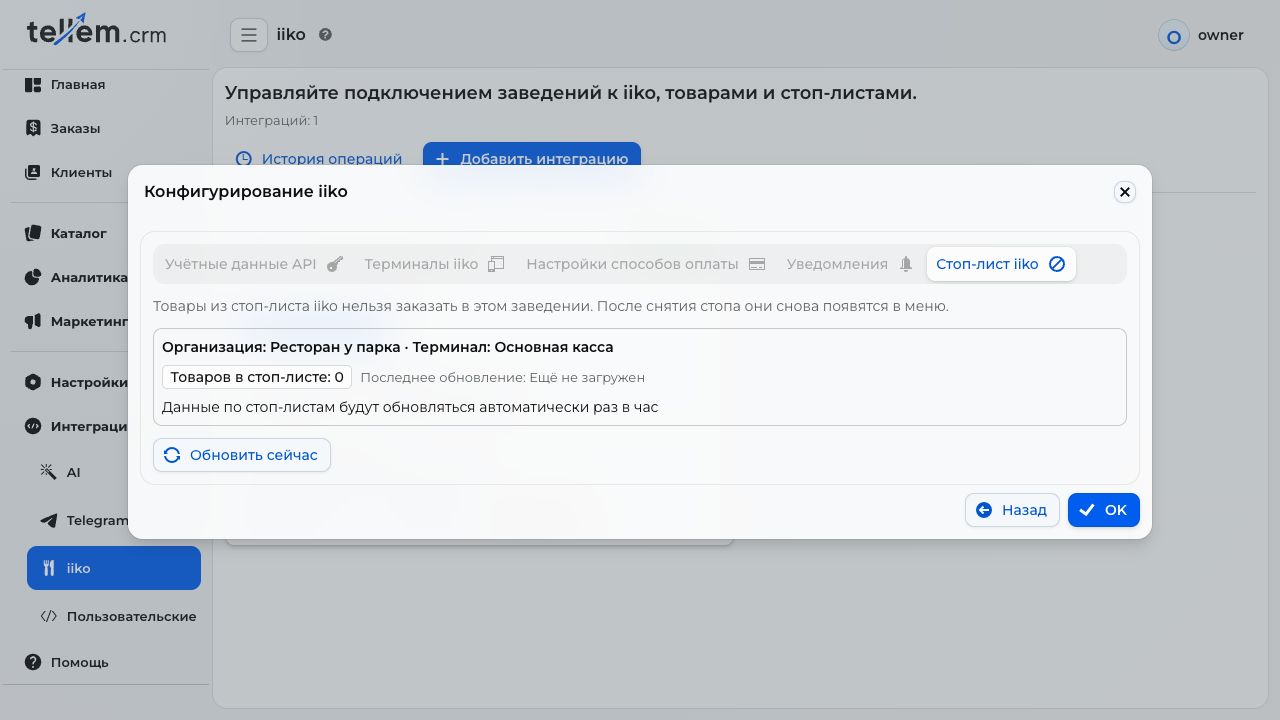Click the Аналитика pie chart icon
The width and height of the screenshot is (1280, 720).
click(33, 277)
